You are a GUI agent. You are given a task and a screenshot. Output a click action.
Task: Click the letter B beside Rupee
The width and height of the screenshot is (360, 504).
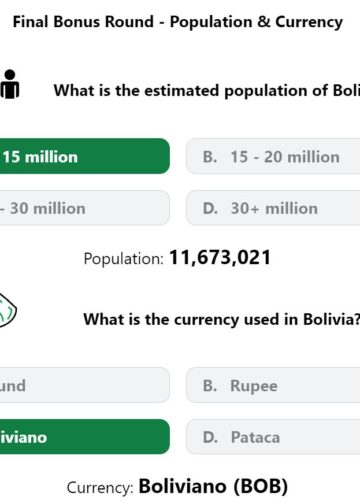click(210, 386)
